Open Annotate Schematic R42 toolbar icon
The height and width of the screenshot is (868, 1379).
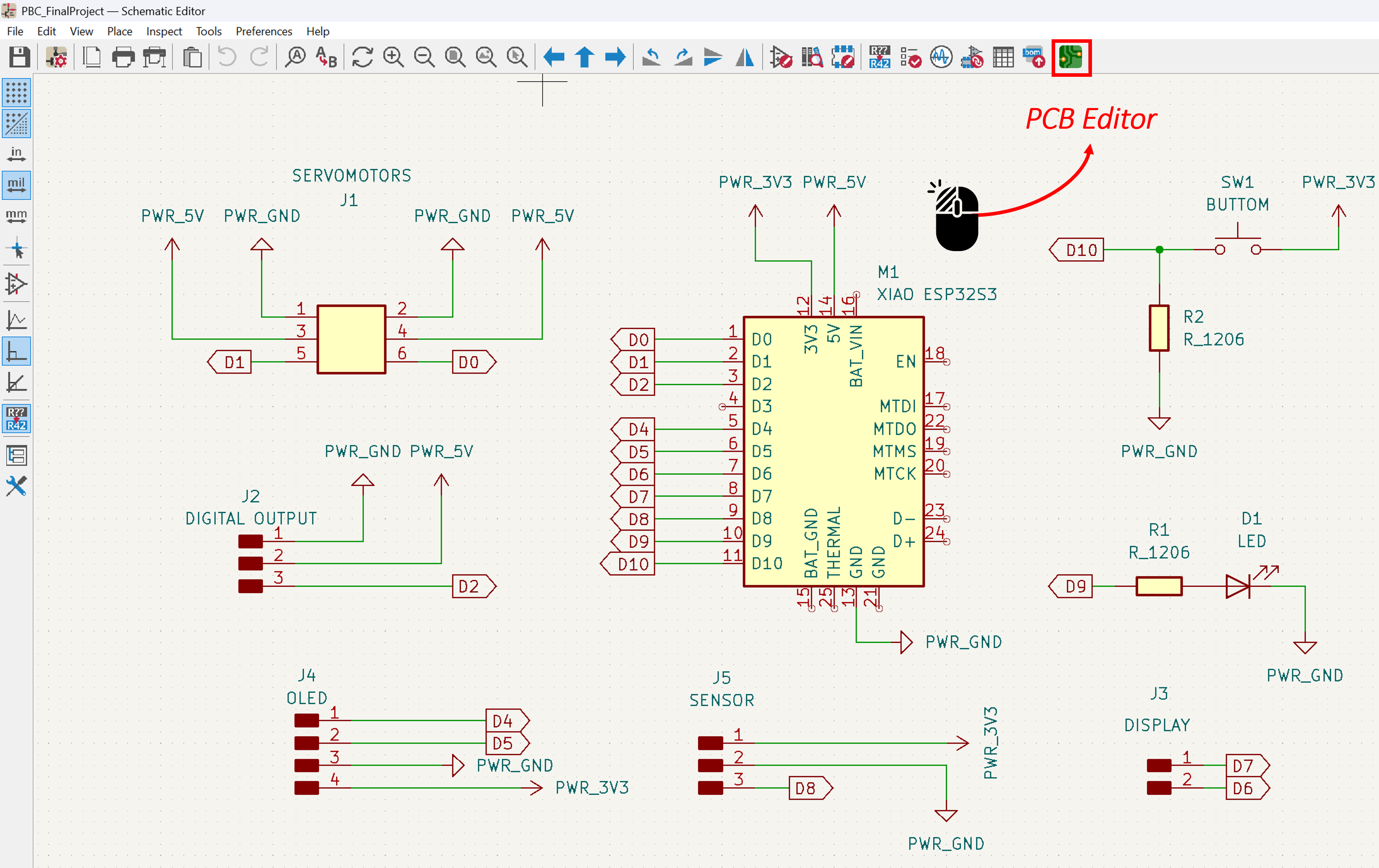click(x=880, y=57)
